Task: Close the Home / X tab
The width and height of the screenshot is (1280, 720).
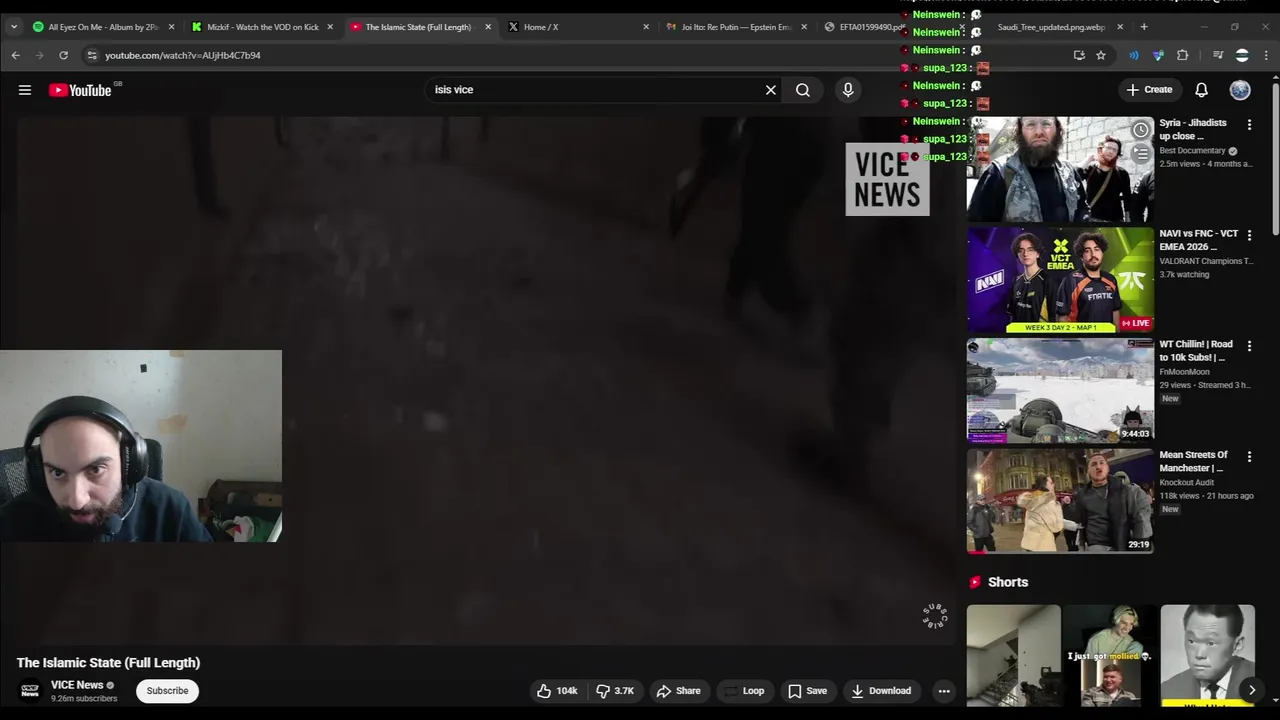Action: click(646, 27)
